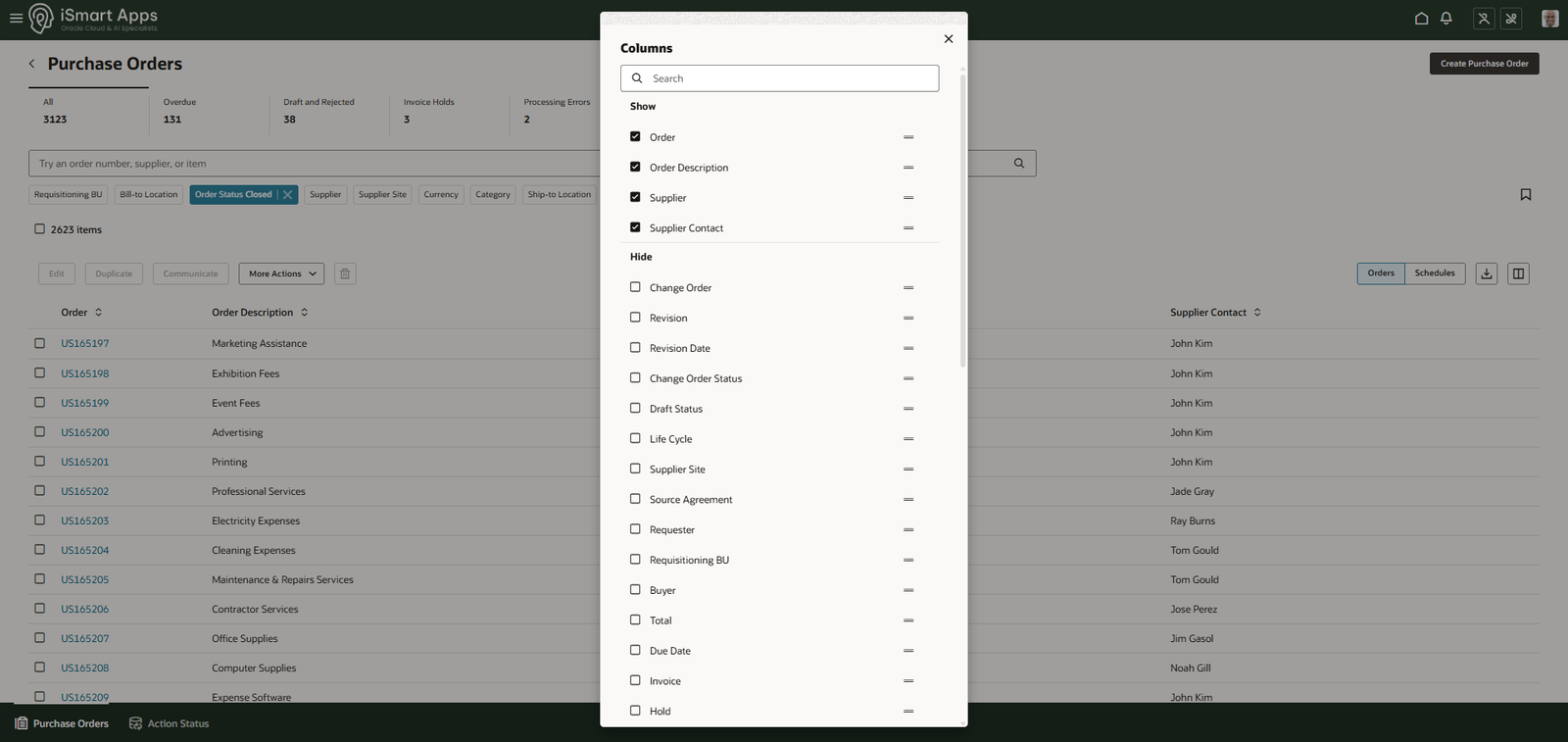Viewport: 1568px width, 742px height.
Task: Click Create Purchase Order button
Action: pos(1484,64)
